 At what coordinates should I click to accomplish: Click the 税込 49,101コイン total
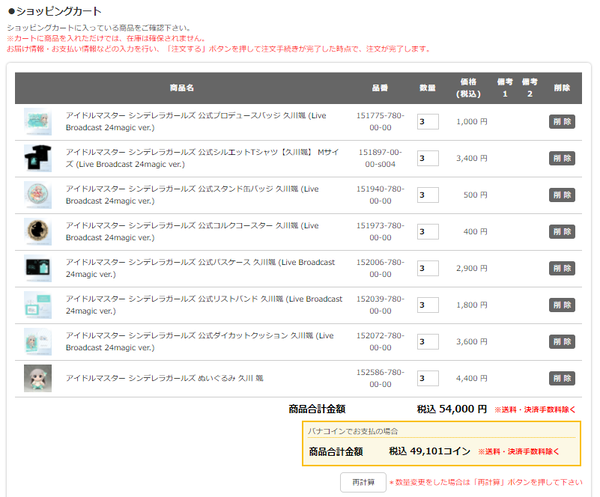430,451
